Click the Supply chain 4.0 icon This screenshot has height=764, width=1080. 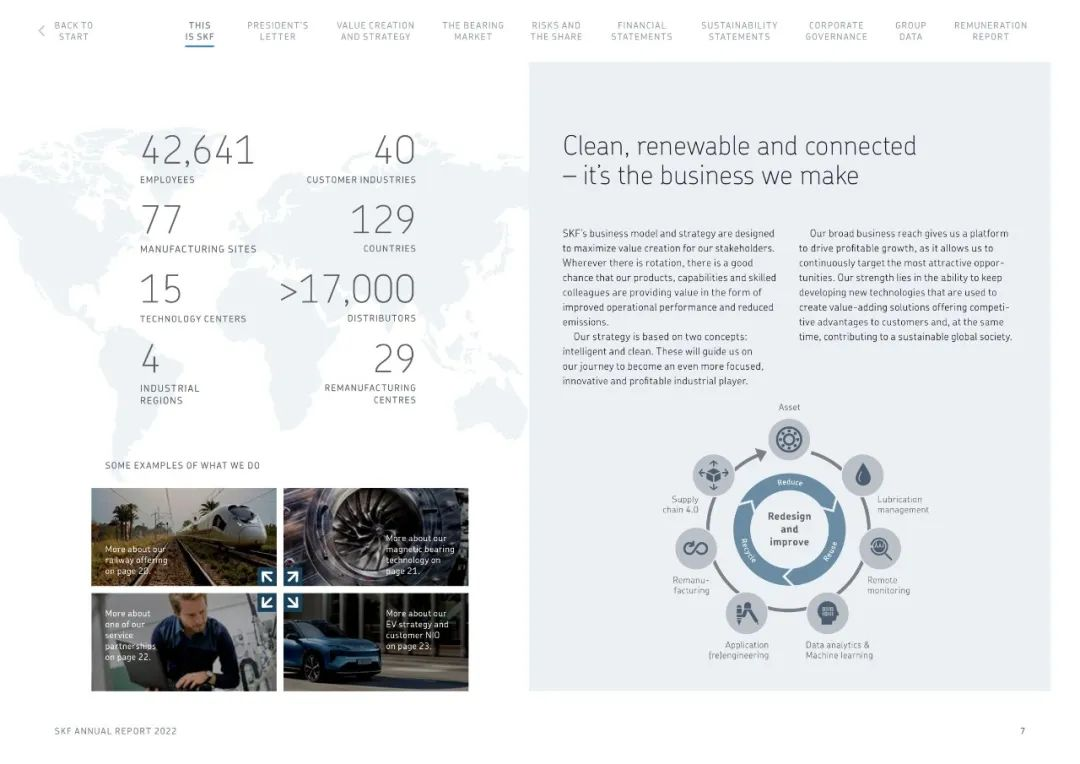point(713,474)
